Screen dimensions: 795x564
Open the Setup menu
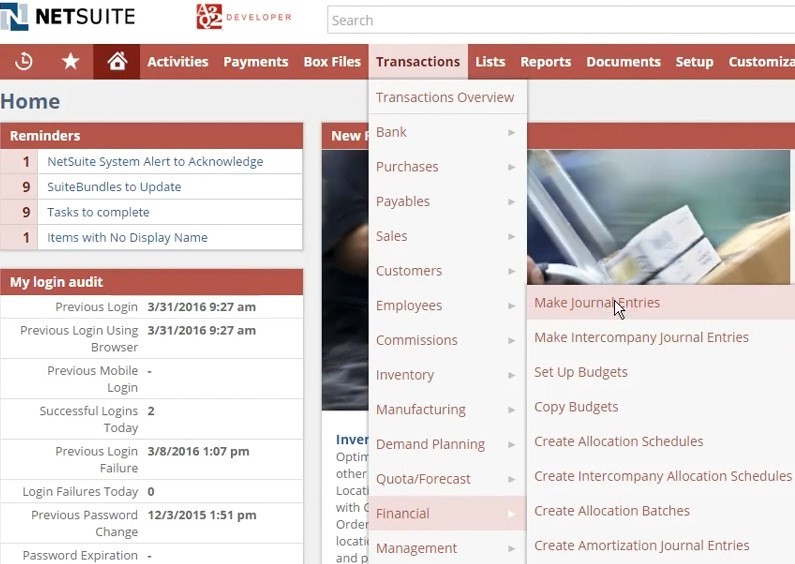pyautogui.click(x=694, y=61)
